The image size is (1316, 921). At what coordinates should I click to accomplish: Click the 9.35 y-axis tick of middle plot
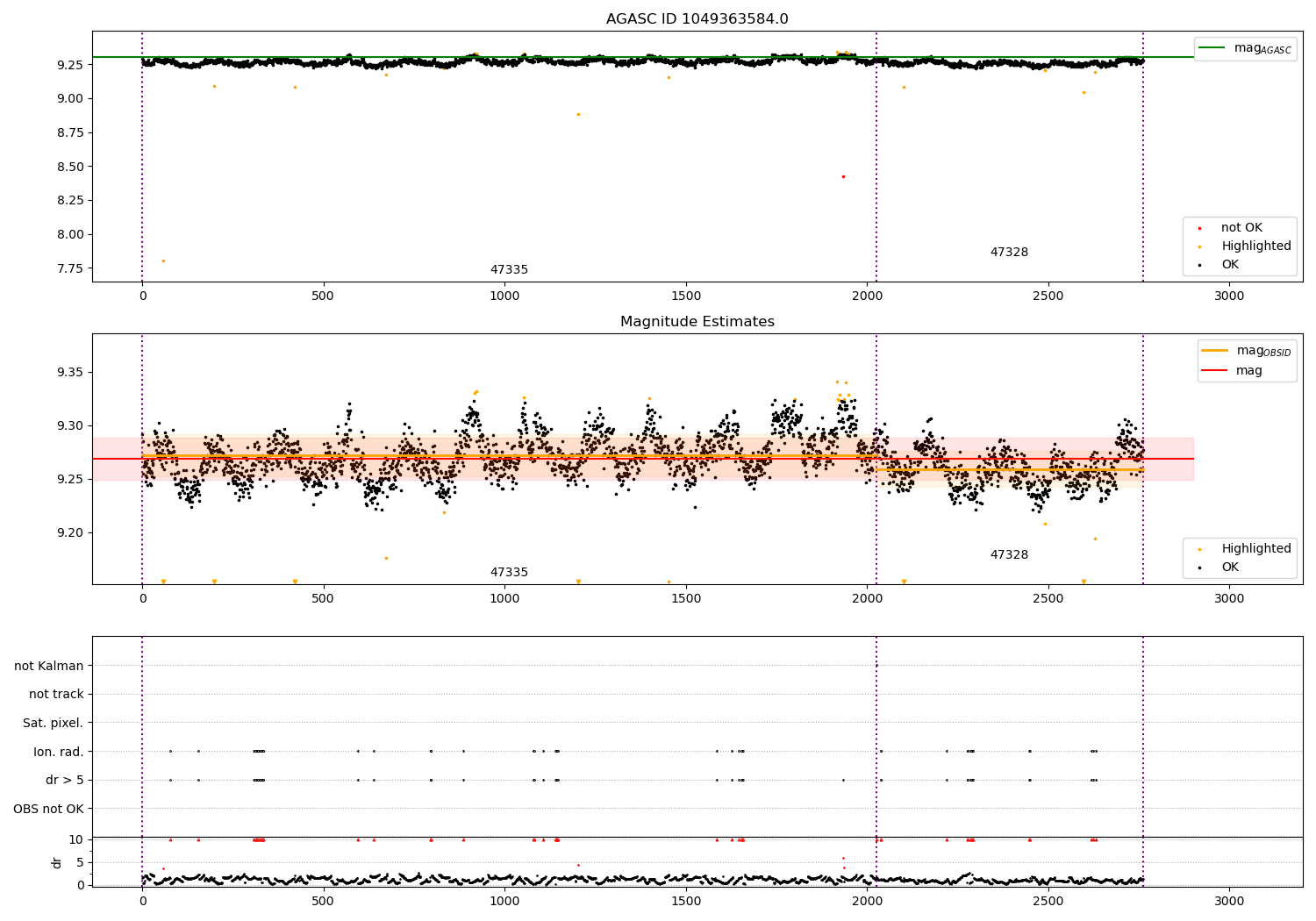pos(69,373)
